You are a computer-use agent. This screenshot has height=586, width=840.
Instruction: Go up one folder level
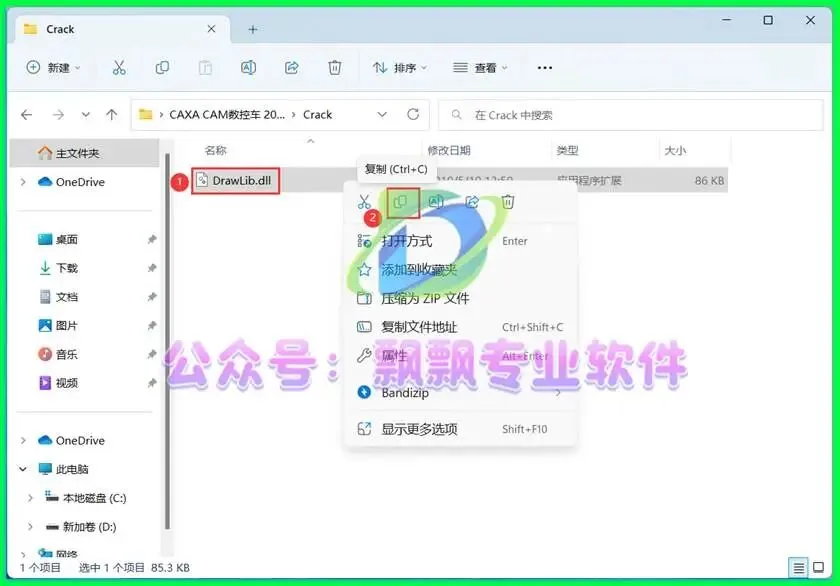click(111, 115)
